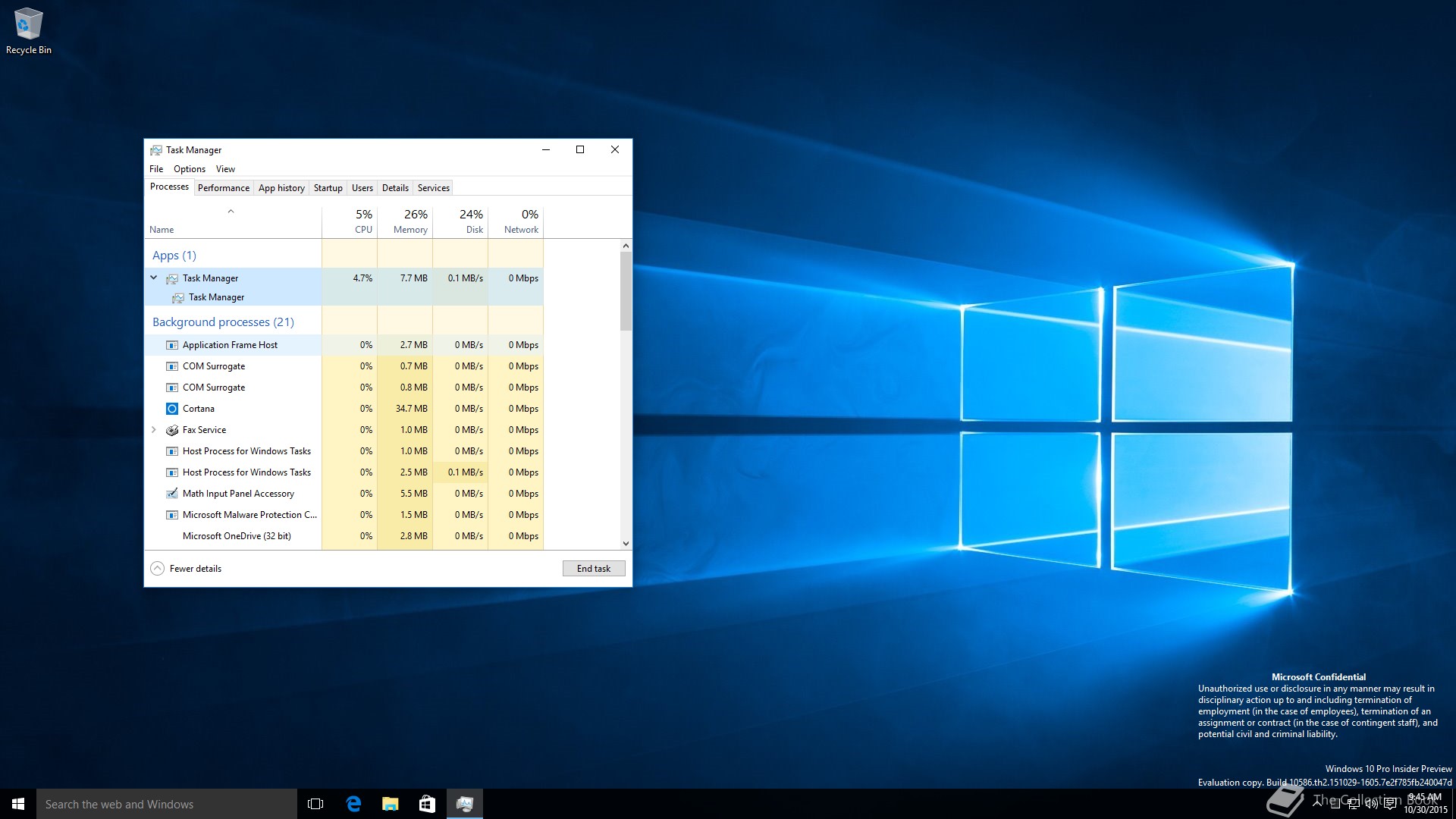Click the Application Frame Host process icon
The image size is (1456, 819).
(x=172, y=345)
